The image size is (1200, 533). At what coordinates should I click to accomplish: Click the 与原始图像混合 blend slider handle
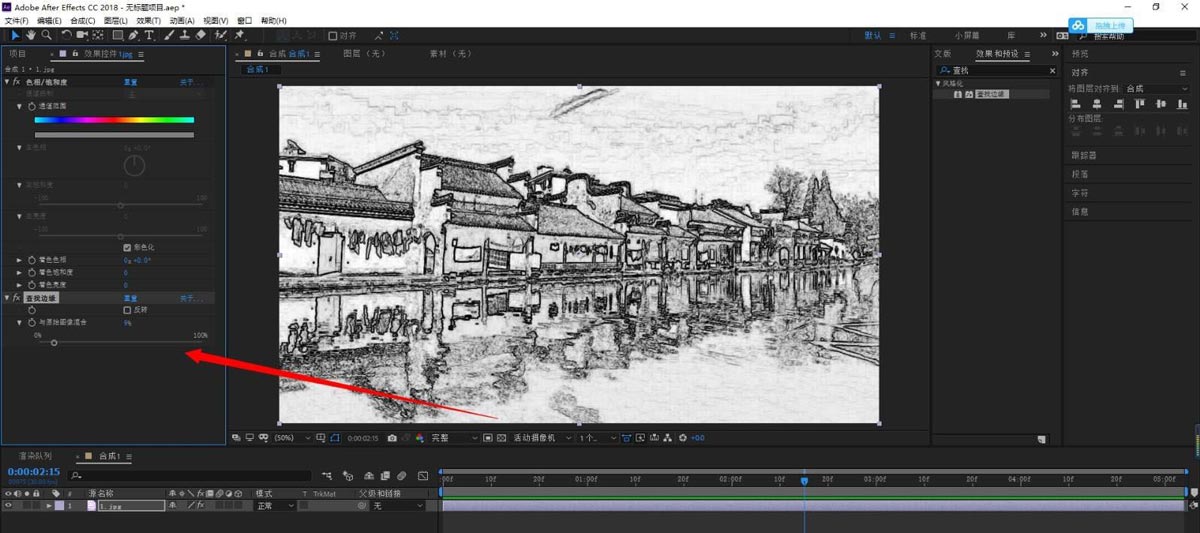[54, 343]
